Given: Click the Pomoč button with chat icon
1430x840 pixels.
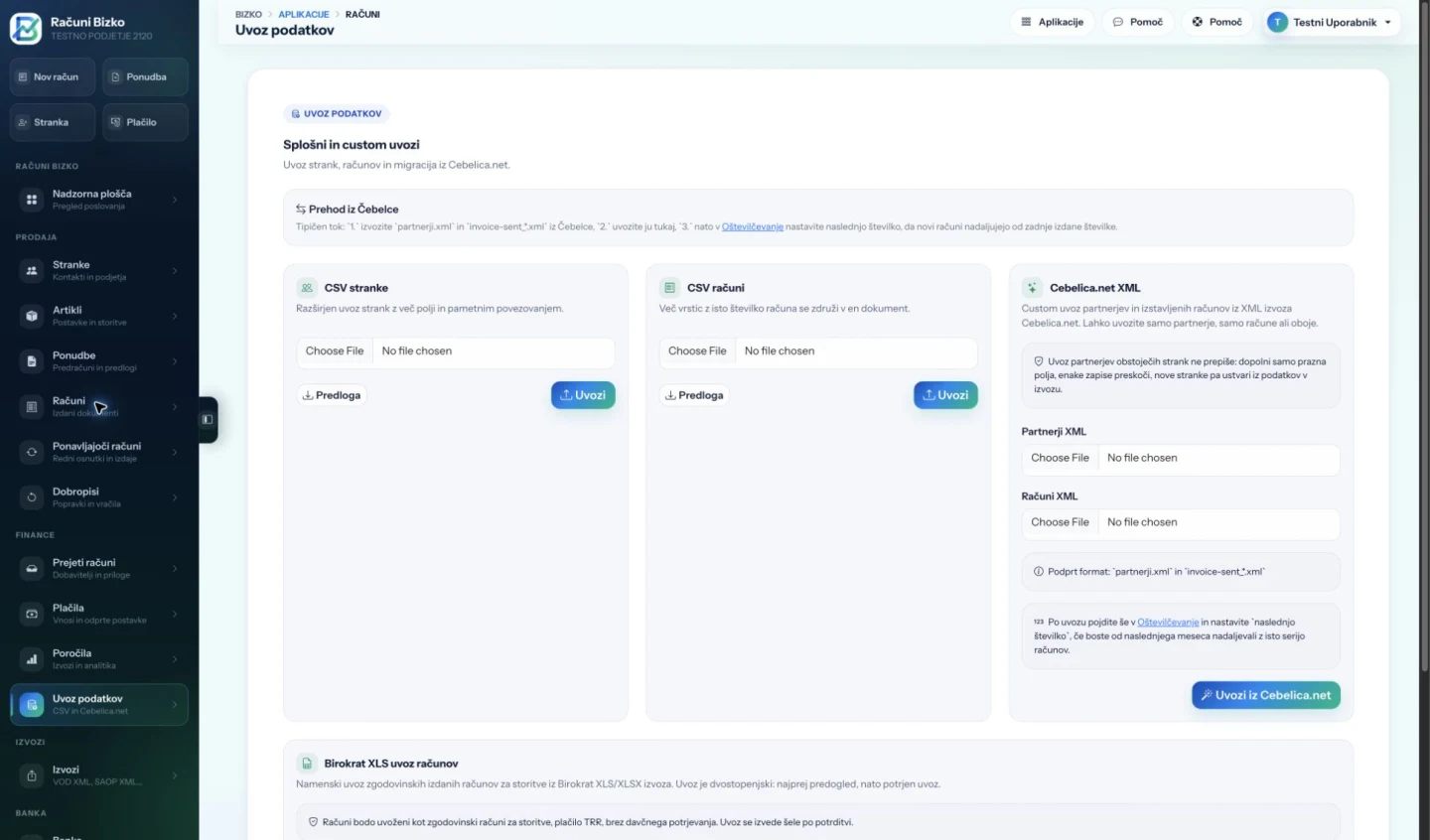Looking at the screenshot, I should (1138, 22).
